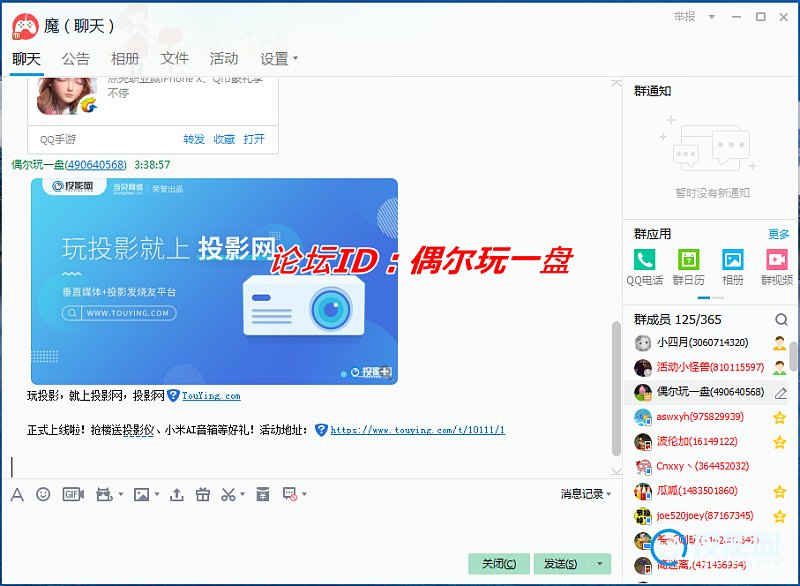Click the admin badge beside 小四月
This screenshot has width=800, height=586.
[x=779, y=343]
